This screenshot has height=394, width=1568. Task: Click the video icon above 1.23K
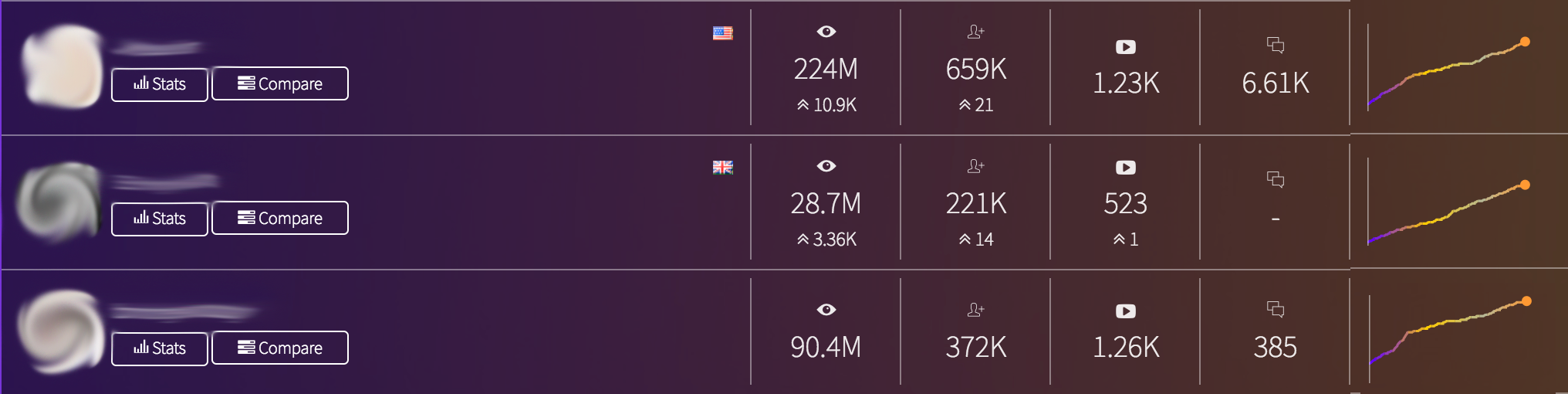coord(1125,47)
